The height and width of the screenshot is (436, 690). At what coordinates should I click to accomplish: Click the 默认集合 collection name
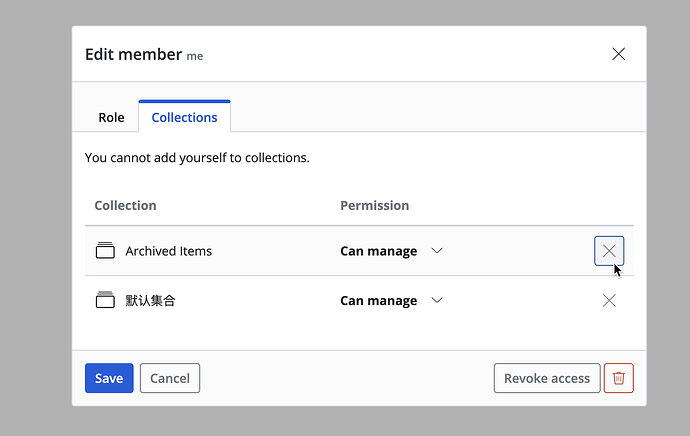click(150, 300)
